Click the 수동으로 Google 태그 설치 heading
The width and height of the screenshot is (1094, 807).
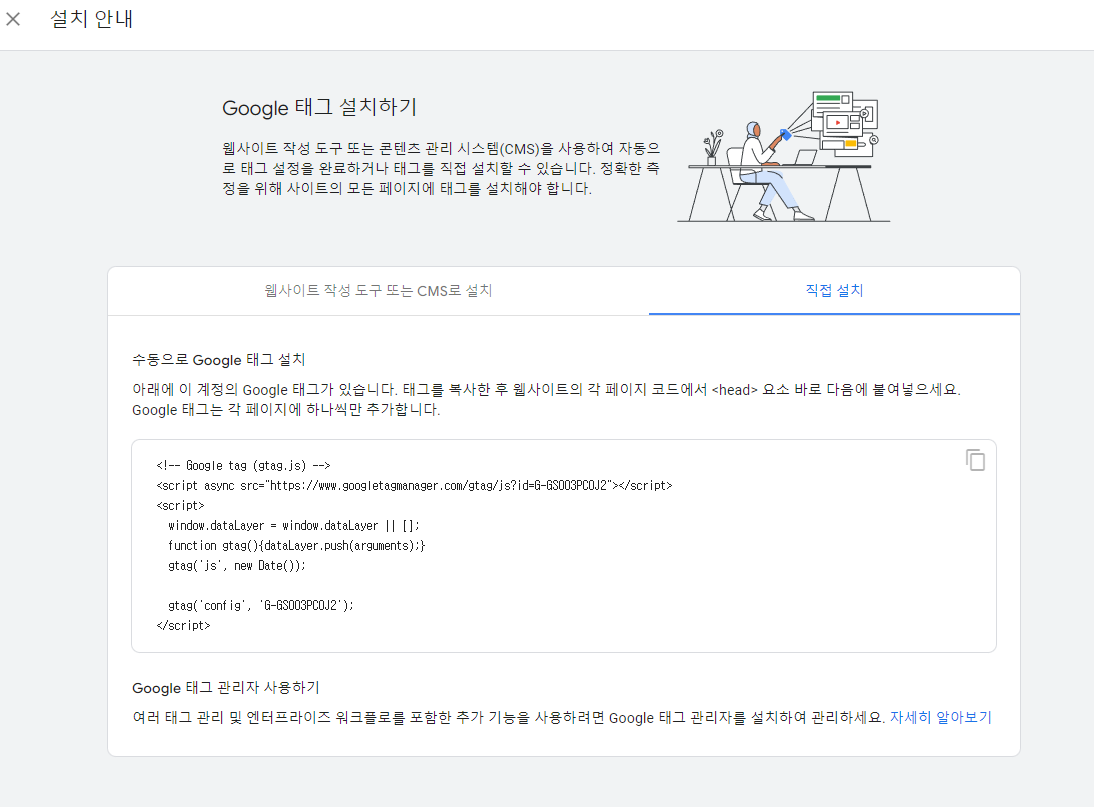tap(218, 360)
